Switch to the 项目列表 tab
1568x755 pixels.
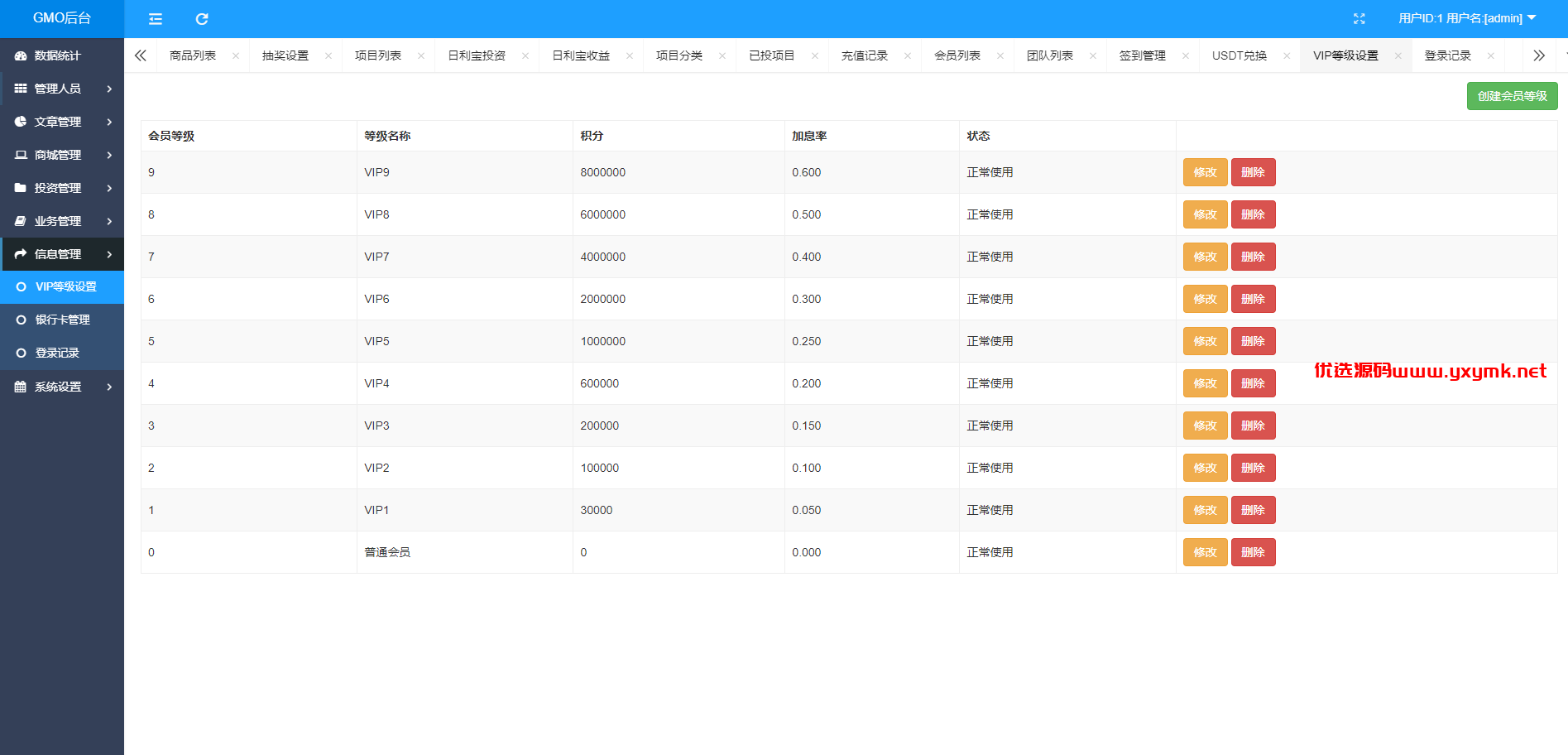pyautogui.click(x=378, y=55)
